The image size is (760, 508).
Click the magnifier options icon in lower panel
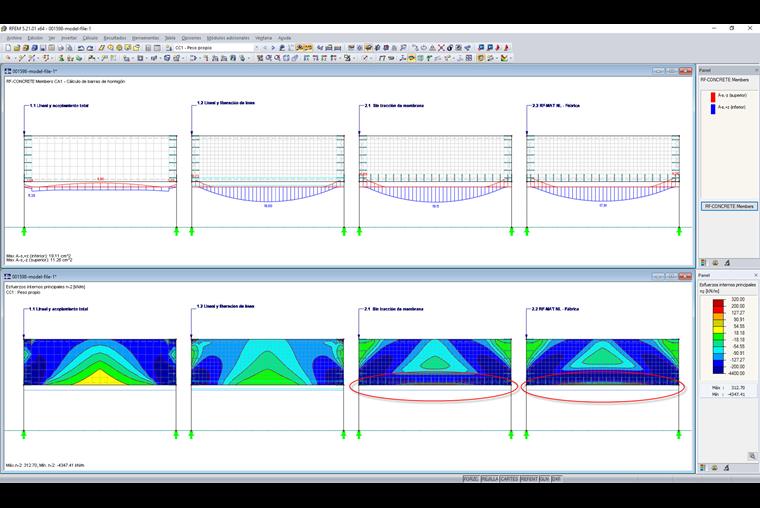tap(752, 456)
